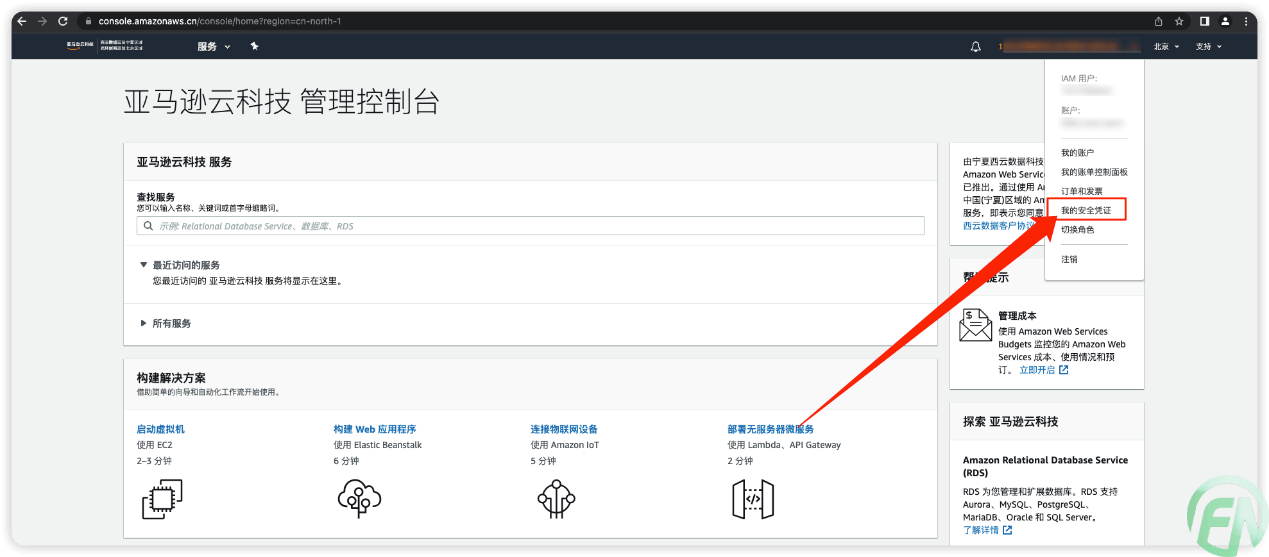Open the 支持 dropdown menu
The height and width of the screenshot is (557, 1269).
click(1208, 46)
